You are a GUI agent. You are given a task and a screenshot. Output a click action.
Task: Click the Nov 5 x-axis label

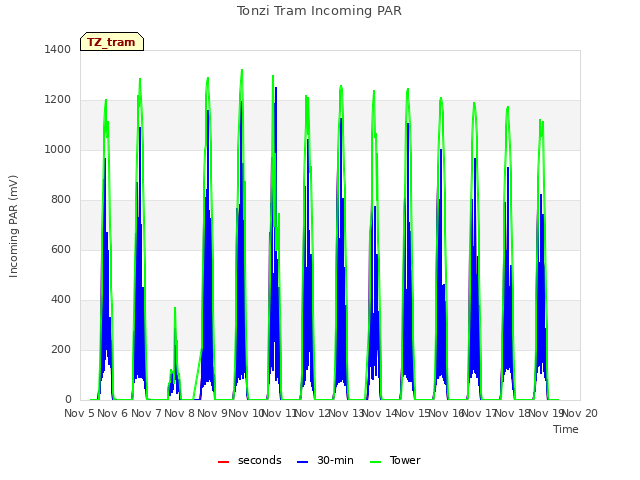[x=80, y=413]
